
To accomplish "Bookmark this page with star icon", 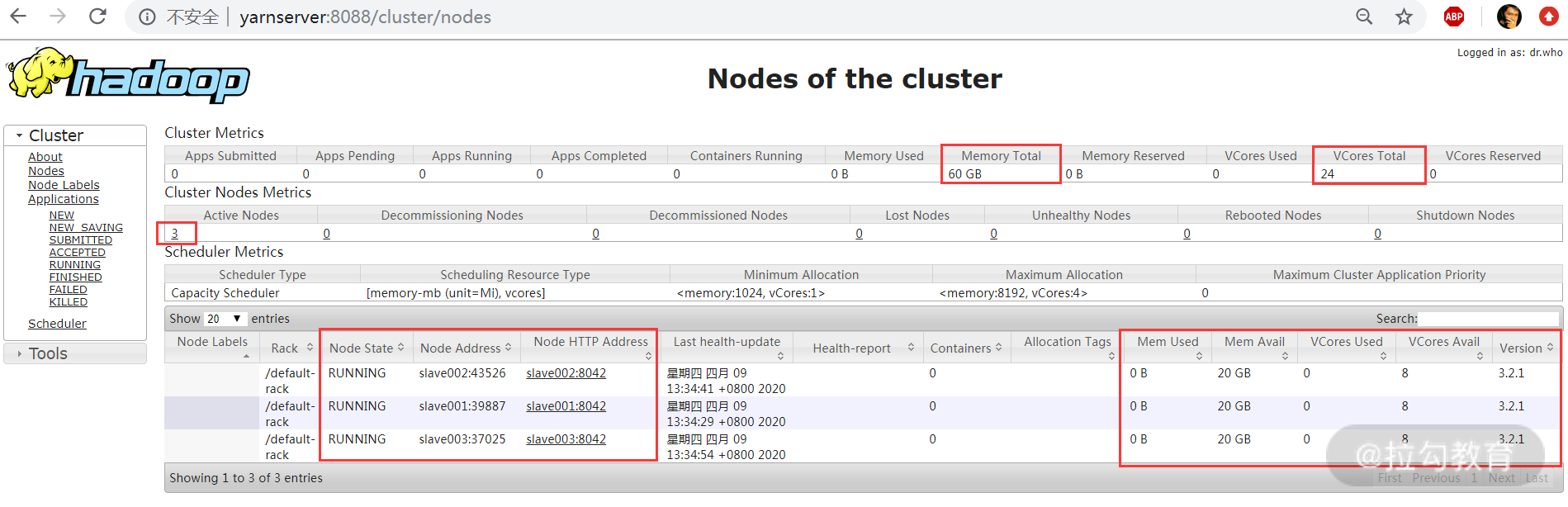I will coord(1404,17).
